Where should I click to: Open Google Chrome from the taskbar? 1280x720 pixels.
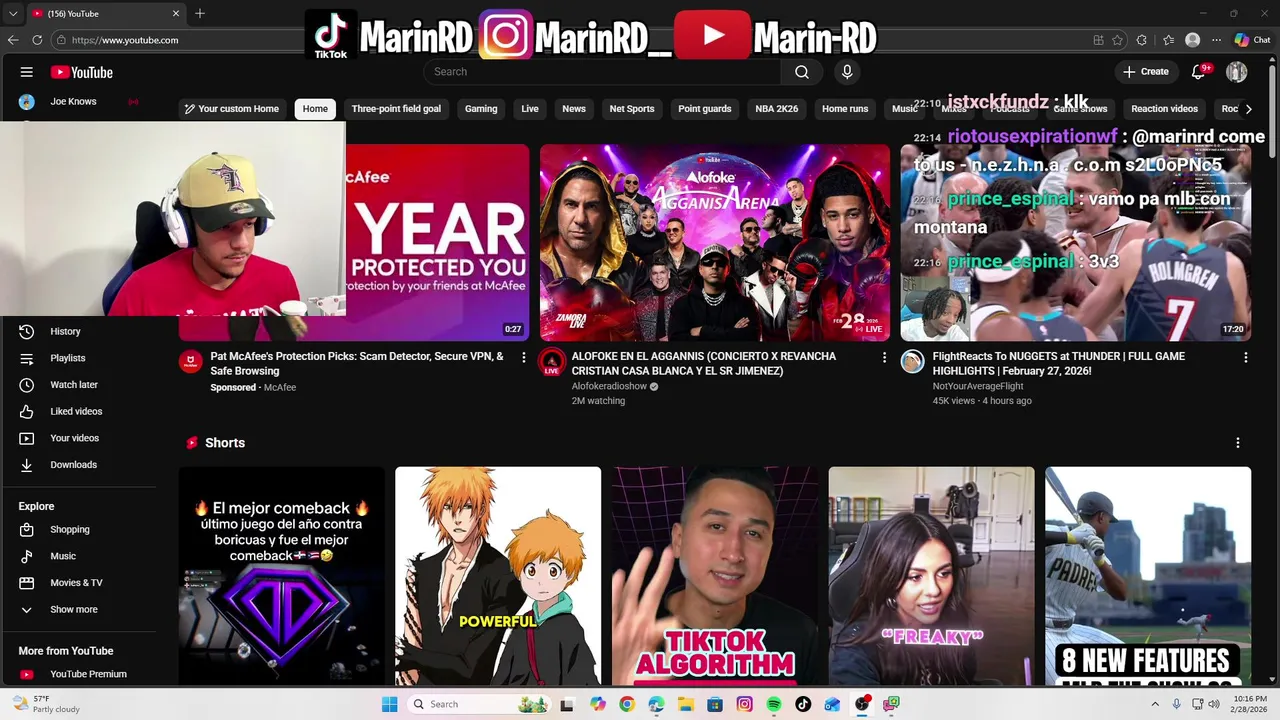click(627, 704)
